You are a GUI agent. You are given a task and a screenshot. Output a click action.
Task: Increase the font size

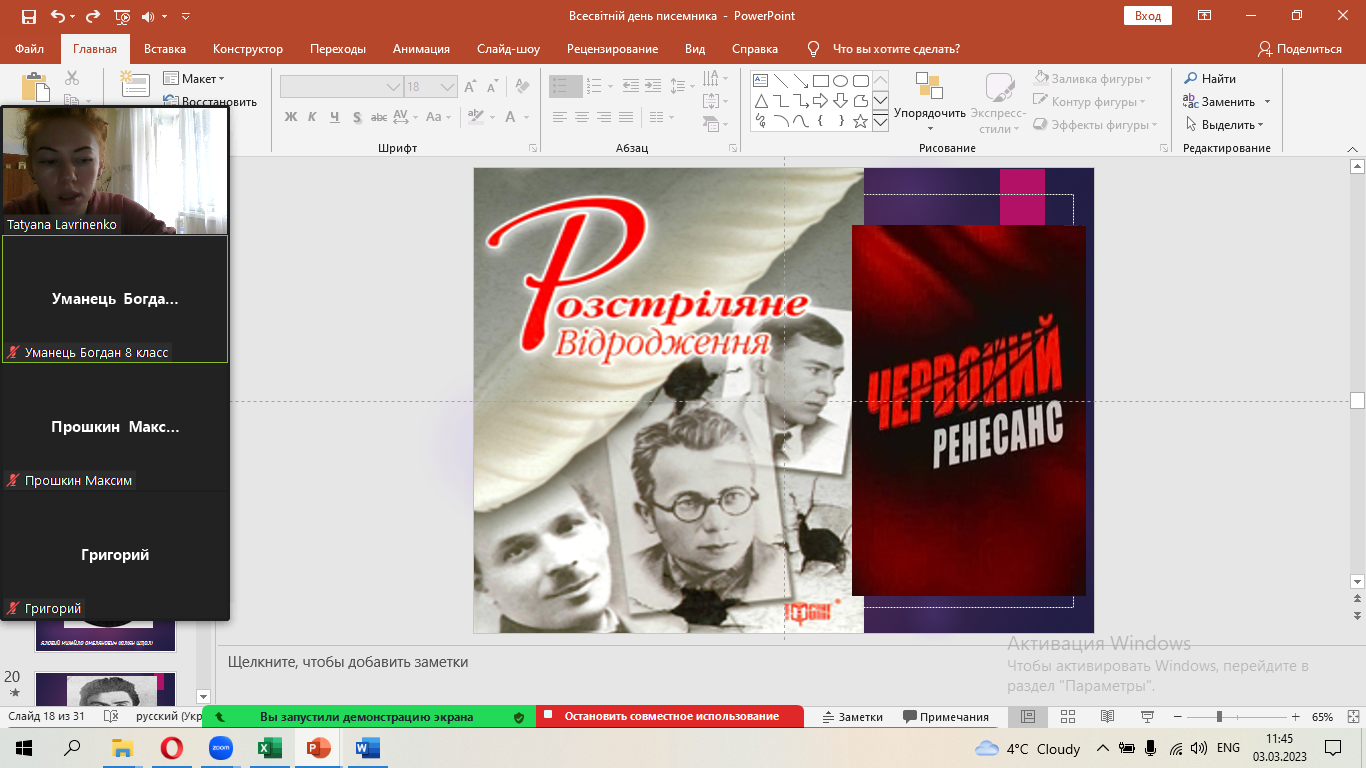[472, 87]
